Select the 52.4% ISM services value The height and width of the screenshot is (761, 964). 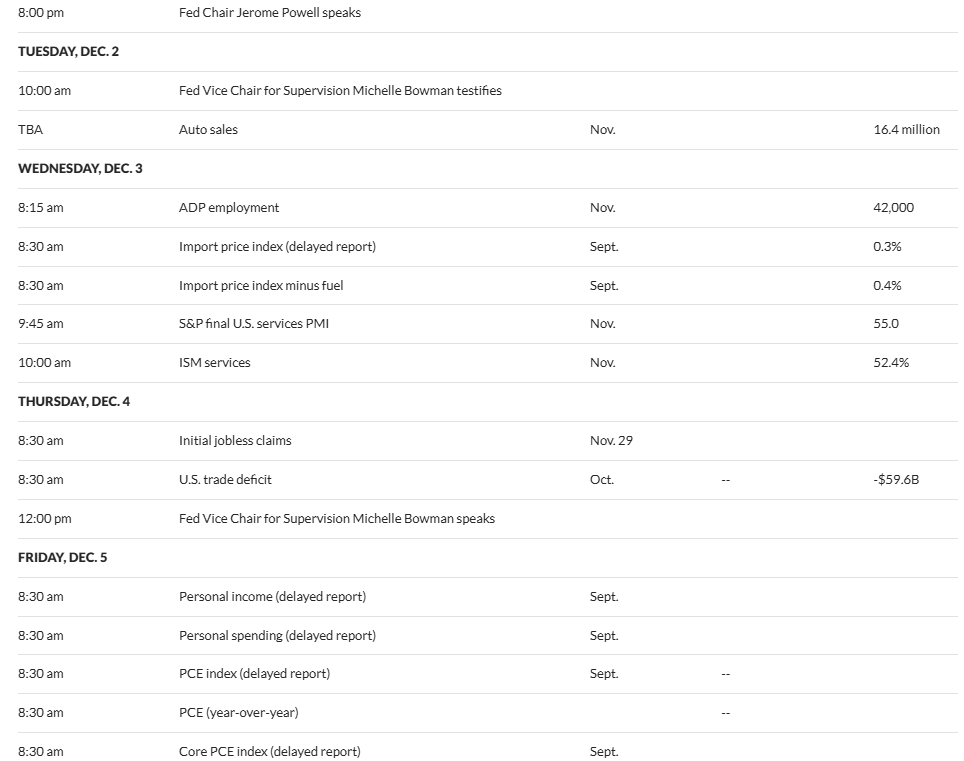point(891,363)
